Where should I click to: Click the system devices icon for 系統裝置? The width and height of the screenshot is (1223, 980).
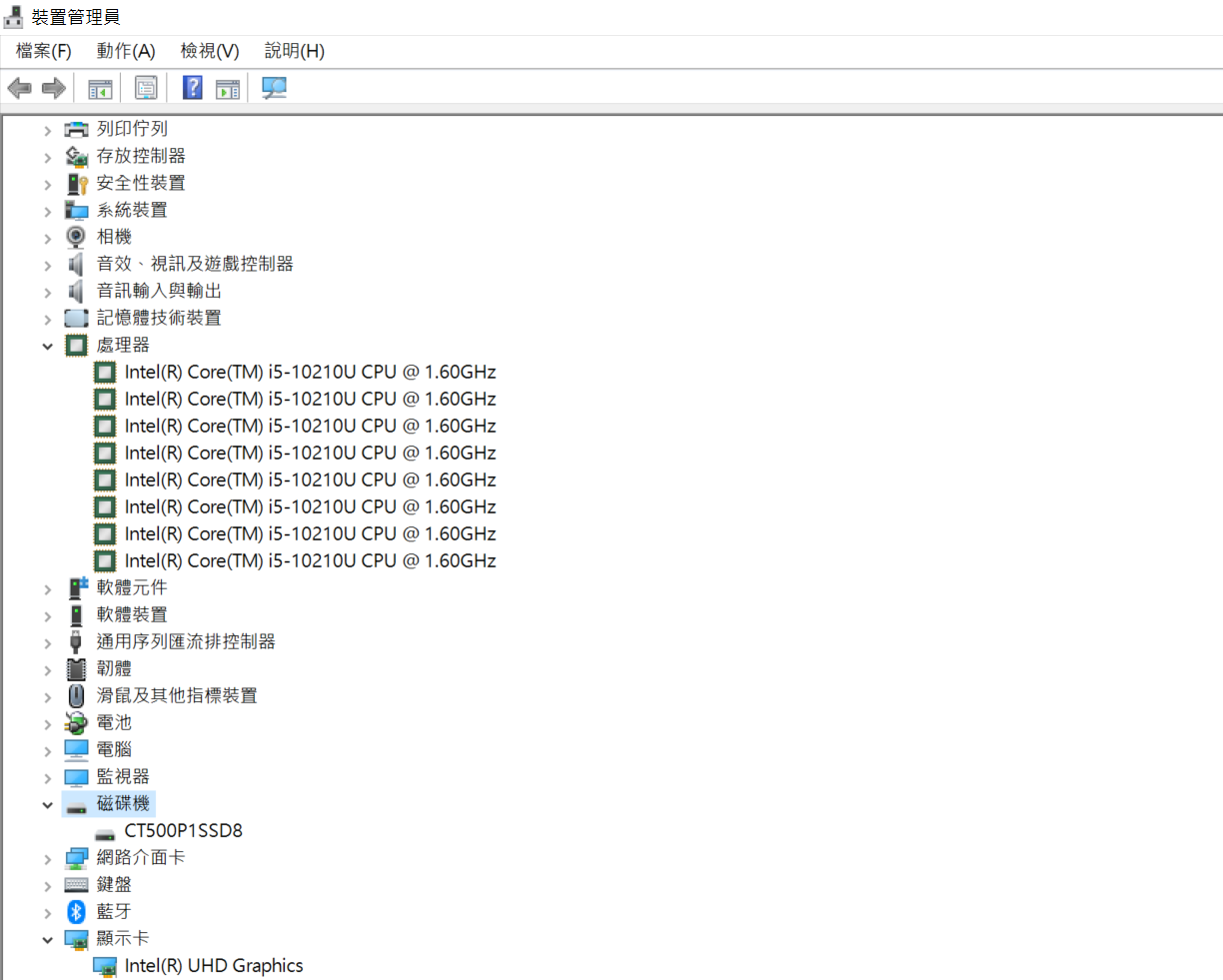pos(76,210)
